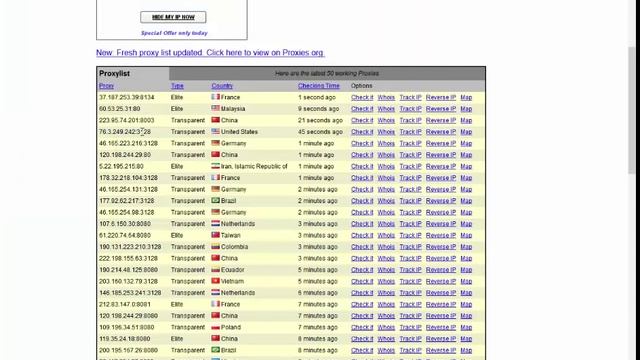The height and width of the screenshot is (360, 640).
Task: Select proxy address 203.160.132.79:3128
Action: point(128,282)
